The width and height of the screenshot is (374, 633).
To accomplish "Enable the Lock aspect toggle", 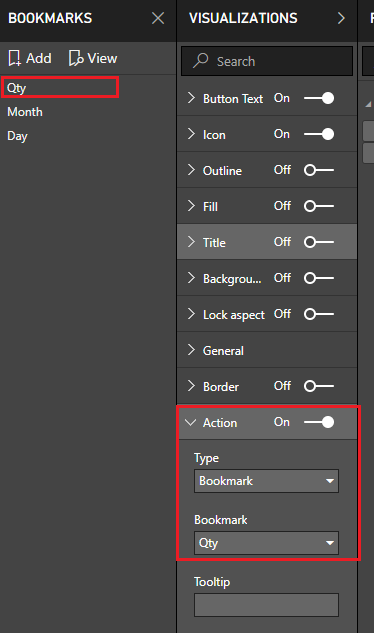I will pos(319,314).
